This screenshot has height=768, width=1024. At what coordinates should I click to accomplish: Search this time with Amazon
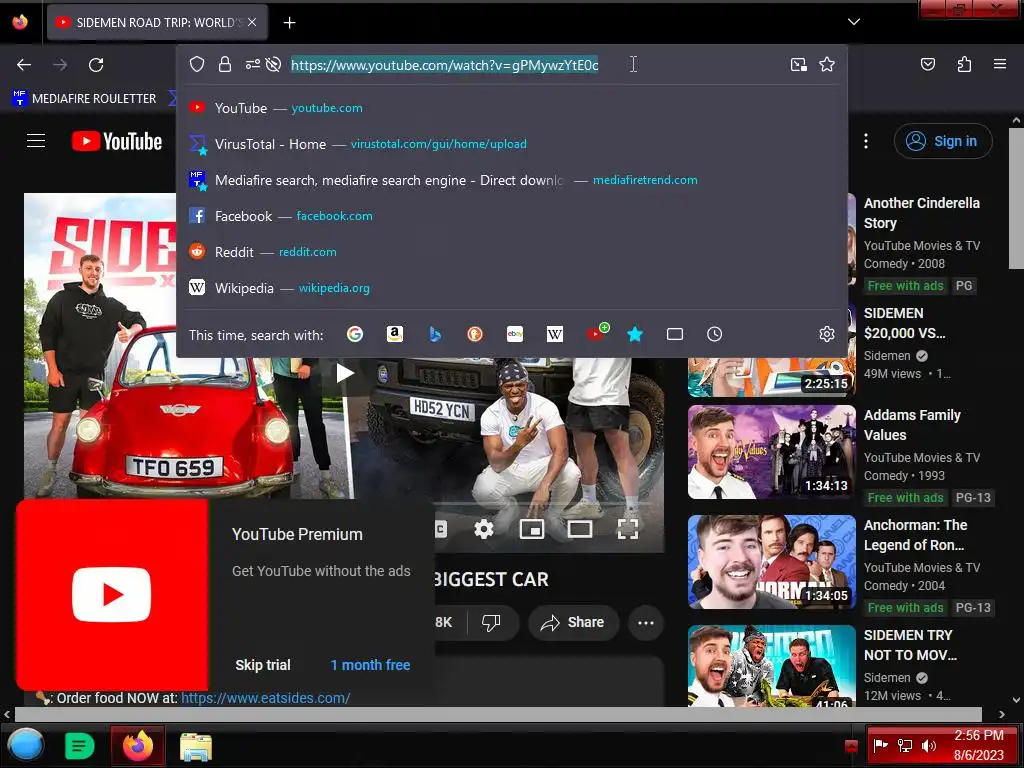point(394,334)
